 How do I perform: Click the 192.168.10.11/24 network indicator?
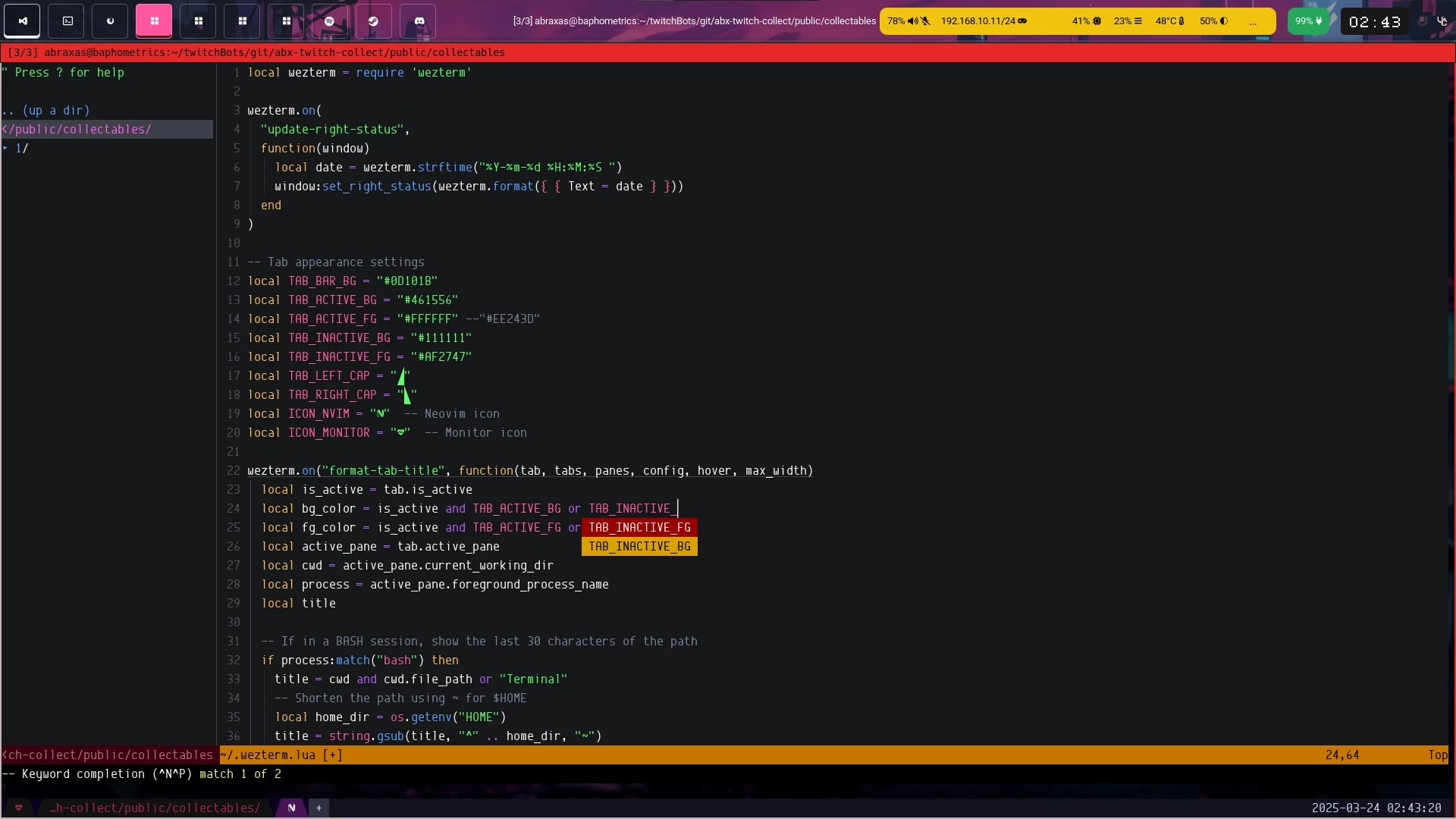coord(984,21)
